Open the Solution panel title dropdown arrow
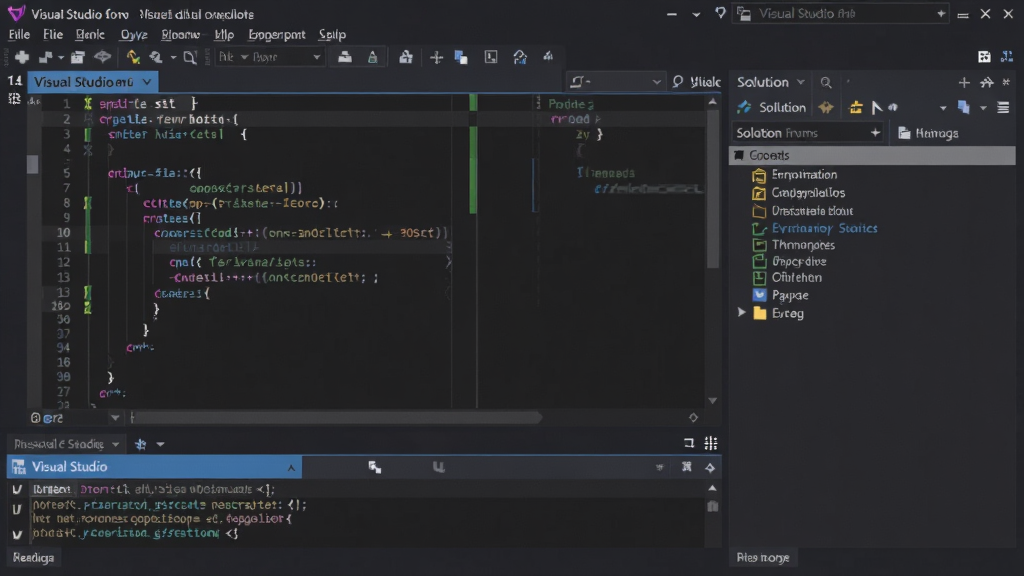This screenshot has height=576, width=1024. (x=801, y=82)
